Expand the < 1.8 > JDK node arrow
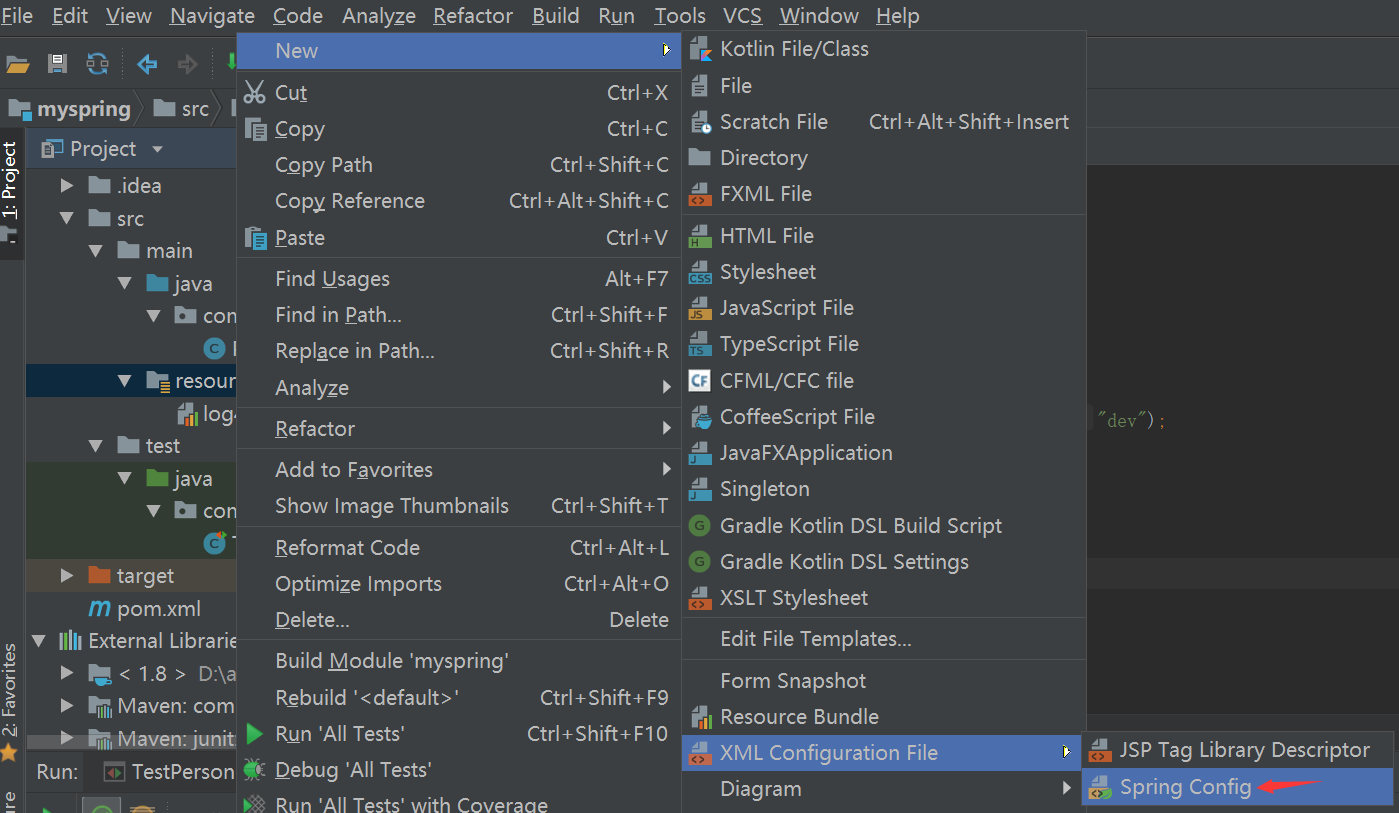This screenshot has width=1399, height=813. click(67, 673)
